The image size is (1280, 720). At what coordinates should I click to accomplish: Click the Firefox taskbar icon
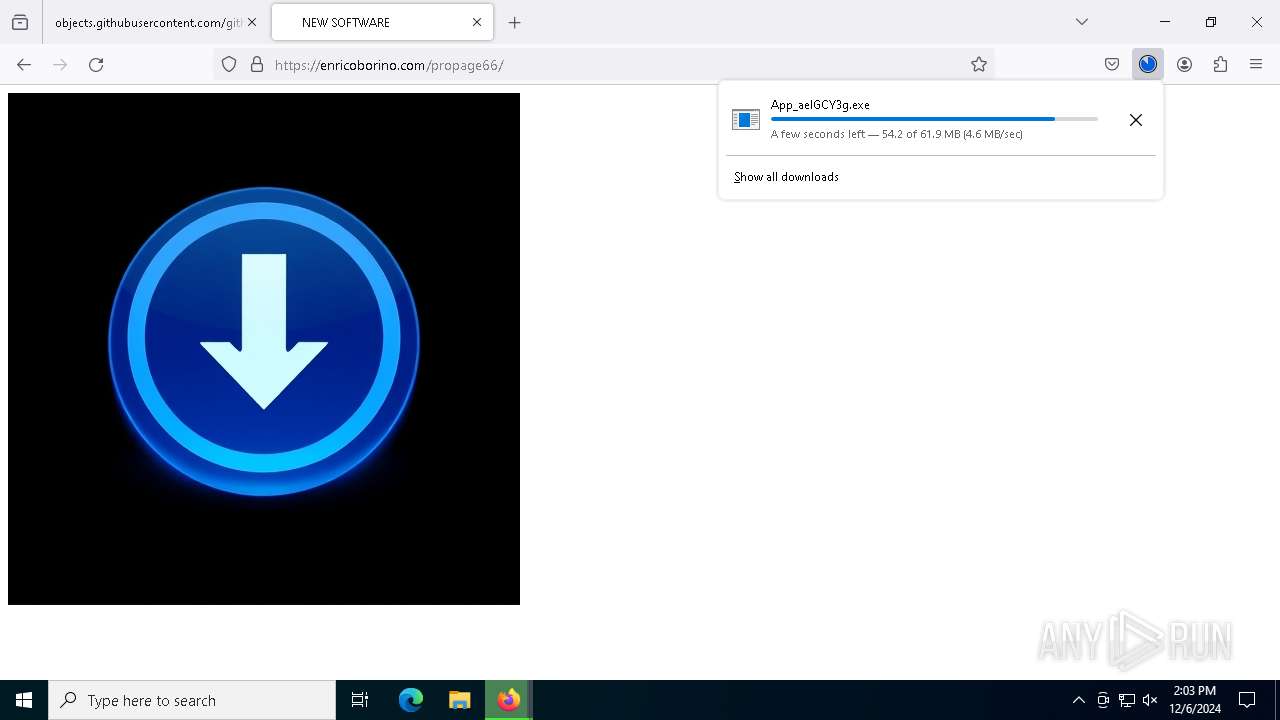click(x=509, y=700)
